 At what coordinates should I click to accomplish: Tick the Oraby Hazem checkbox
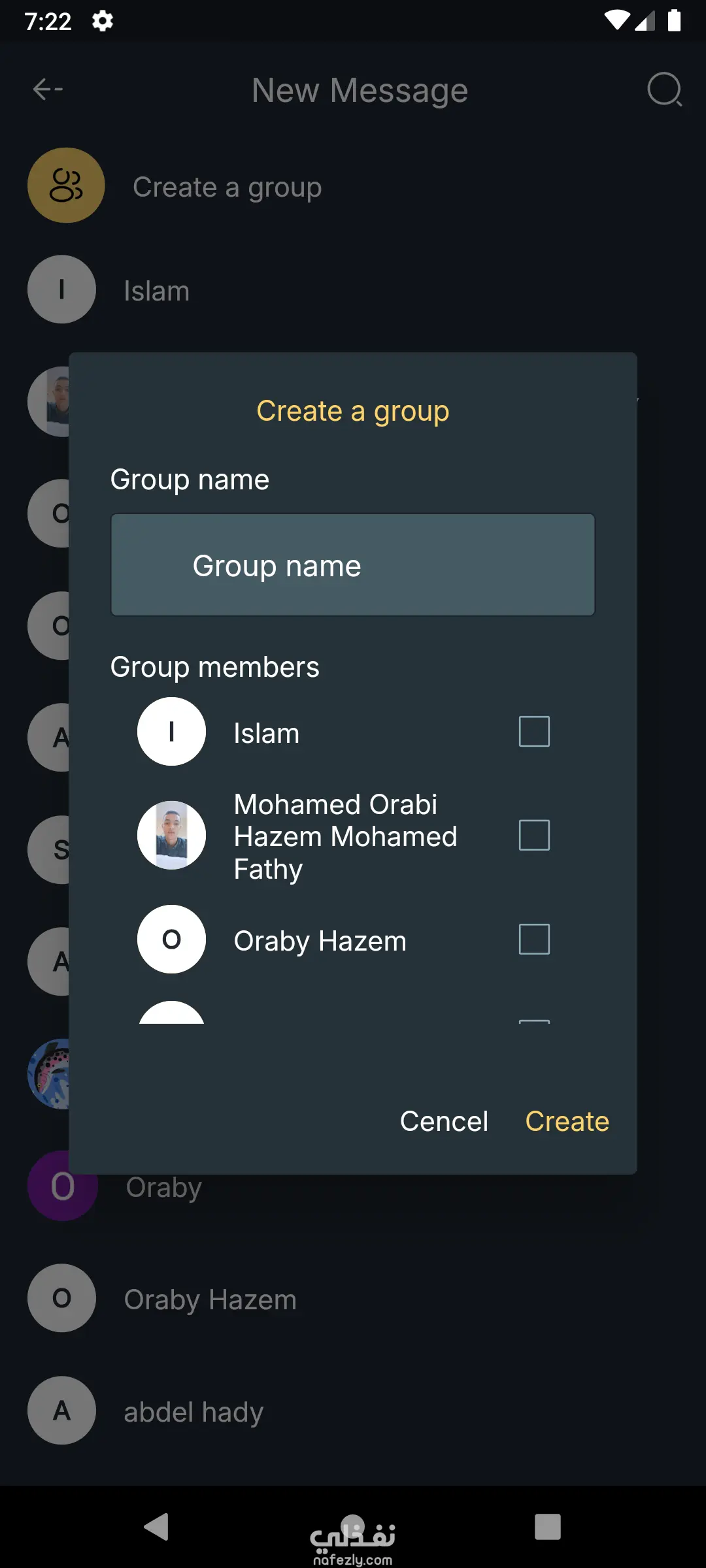(534, 939)
